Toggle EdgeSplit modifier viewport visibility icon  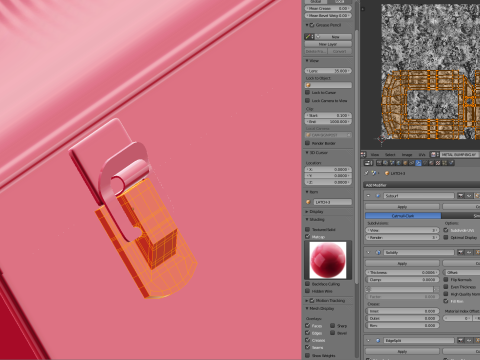(469, 340)
